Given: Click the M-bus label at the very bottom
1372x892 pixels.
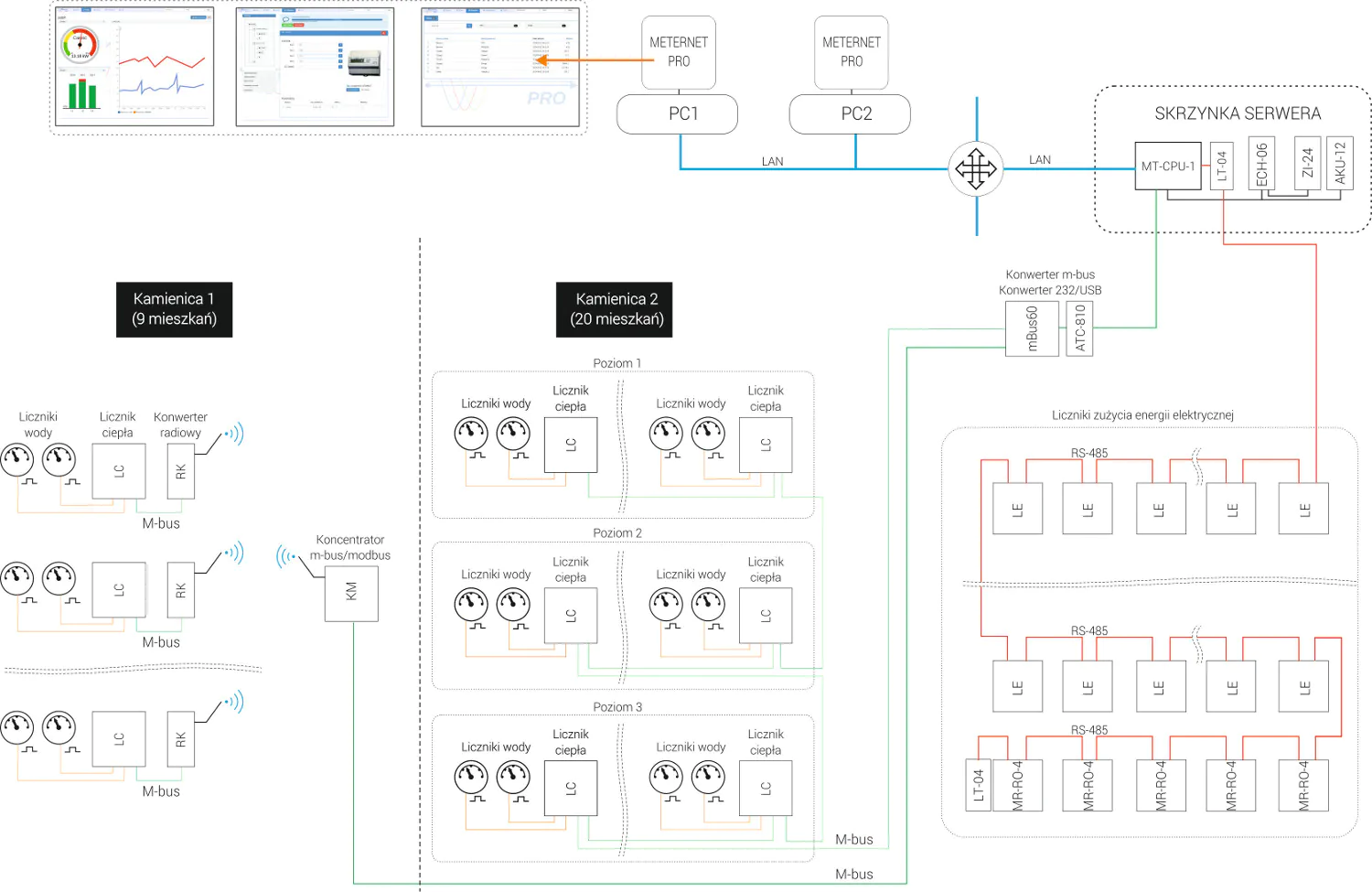Looking at the screenshot, I should pyautogui.click(x=854, y=875).
